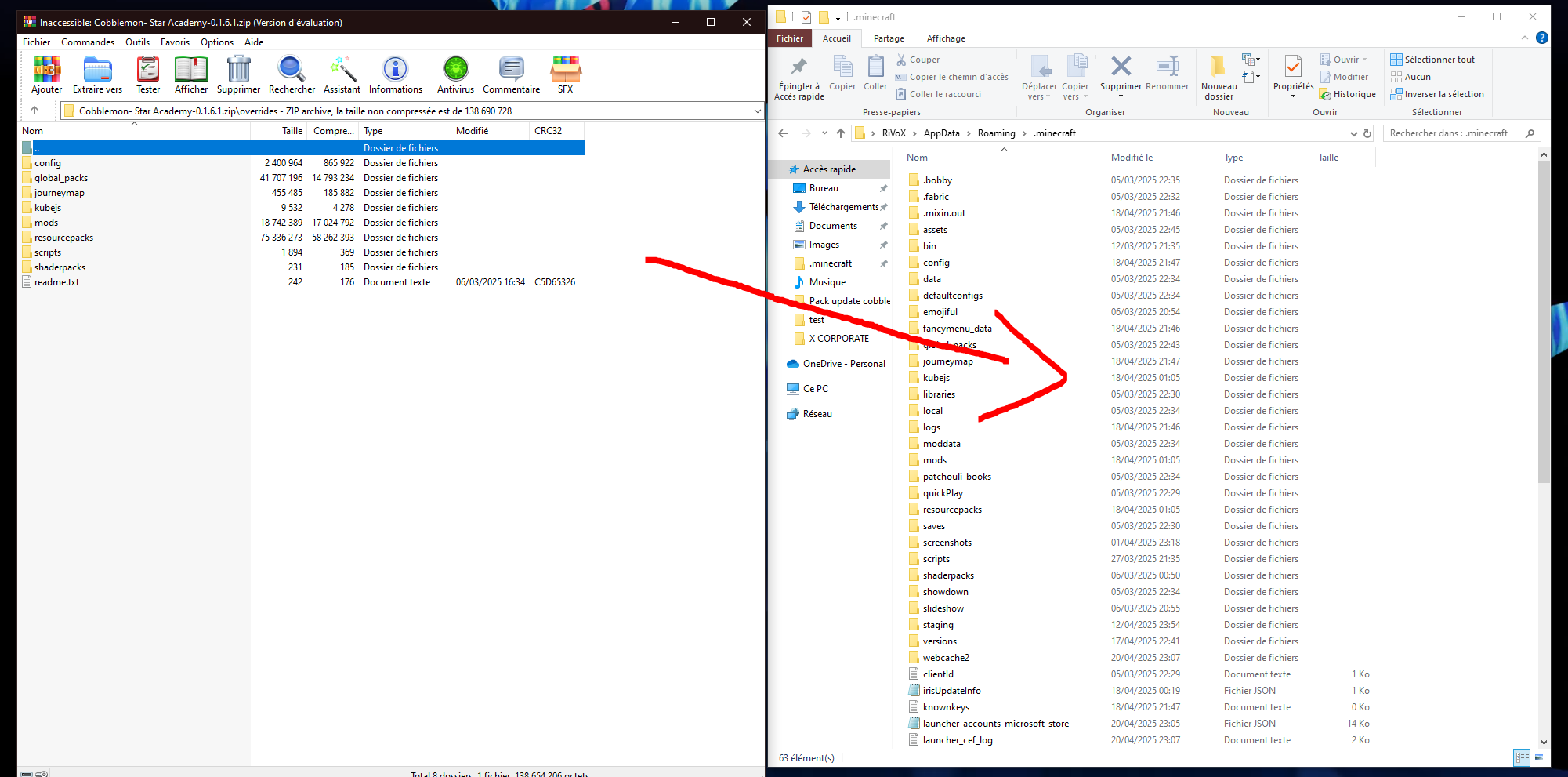Switch to the Partage ribbon tab
The height and width of the screenshot is (777, 1568).
point(889,38)
